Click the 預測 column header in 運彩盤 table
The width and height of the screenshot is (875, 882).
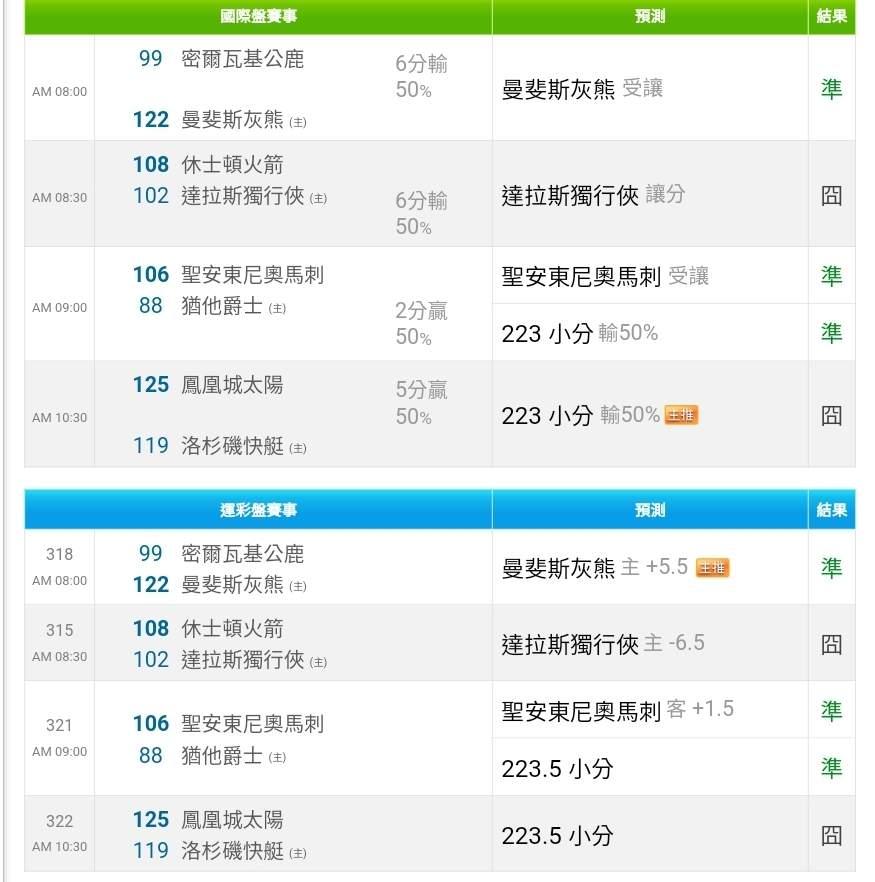[650, 510]
